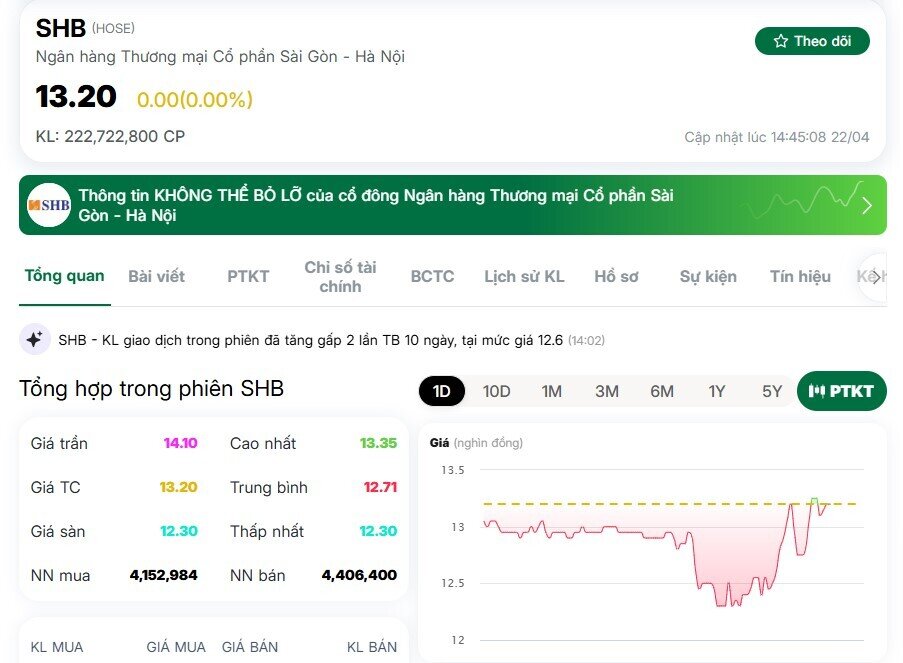Screen dimensions: 903x663
Task: Follow SHB with the Theo dõi button
Action: click(812, 41)
